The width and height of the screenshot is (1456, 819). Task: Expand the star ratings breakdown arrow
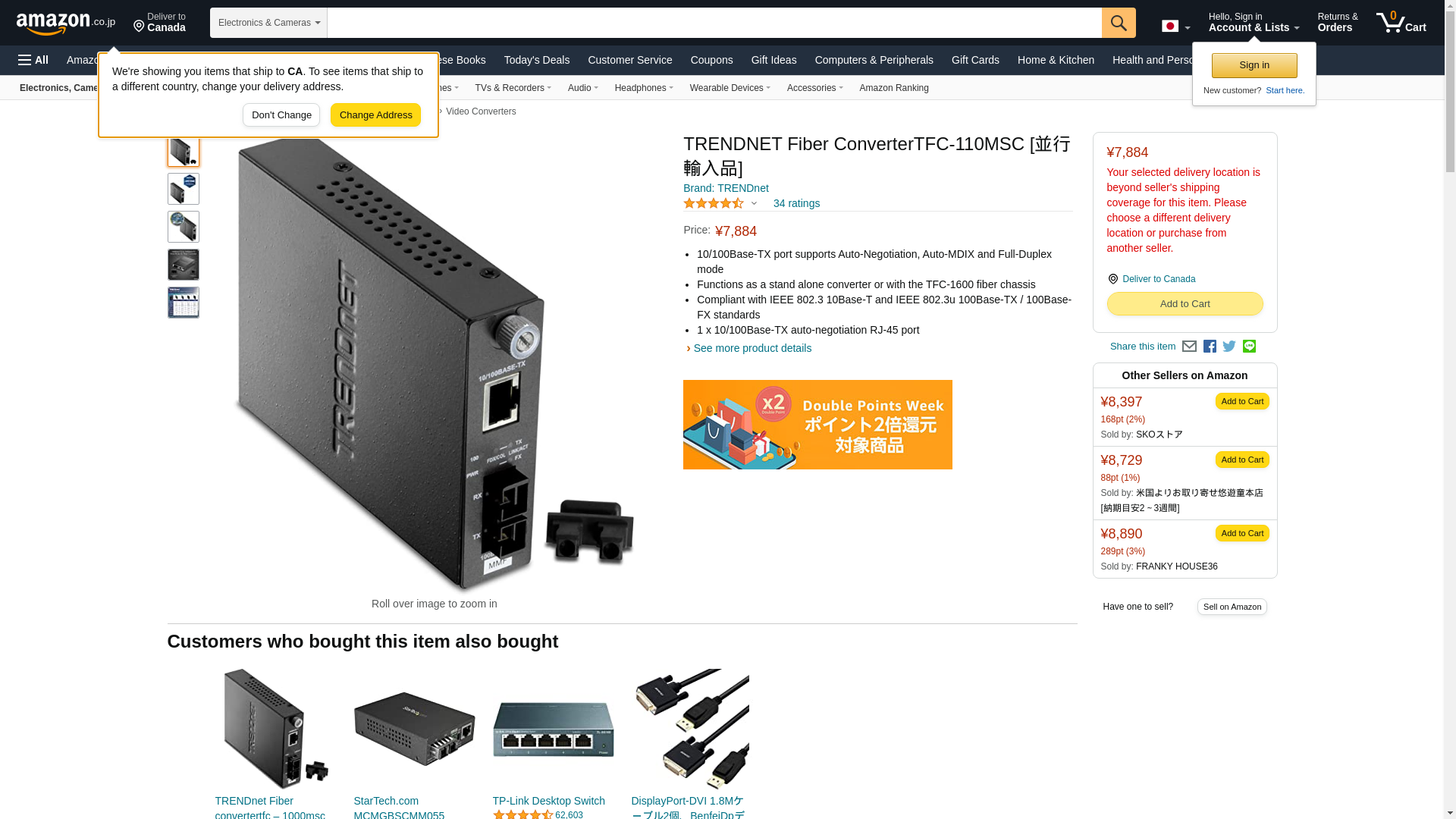(x=754, y=203)
